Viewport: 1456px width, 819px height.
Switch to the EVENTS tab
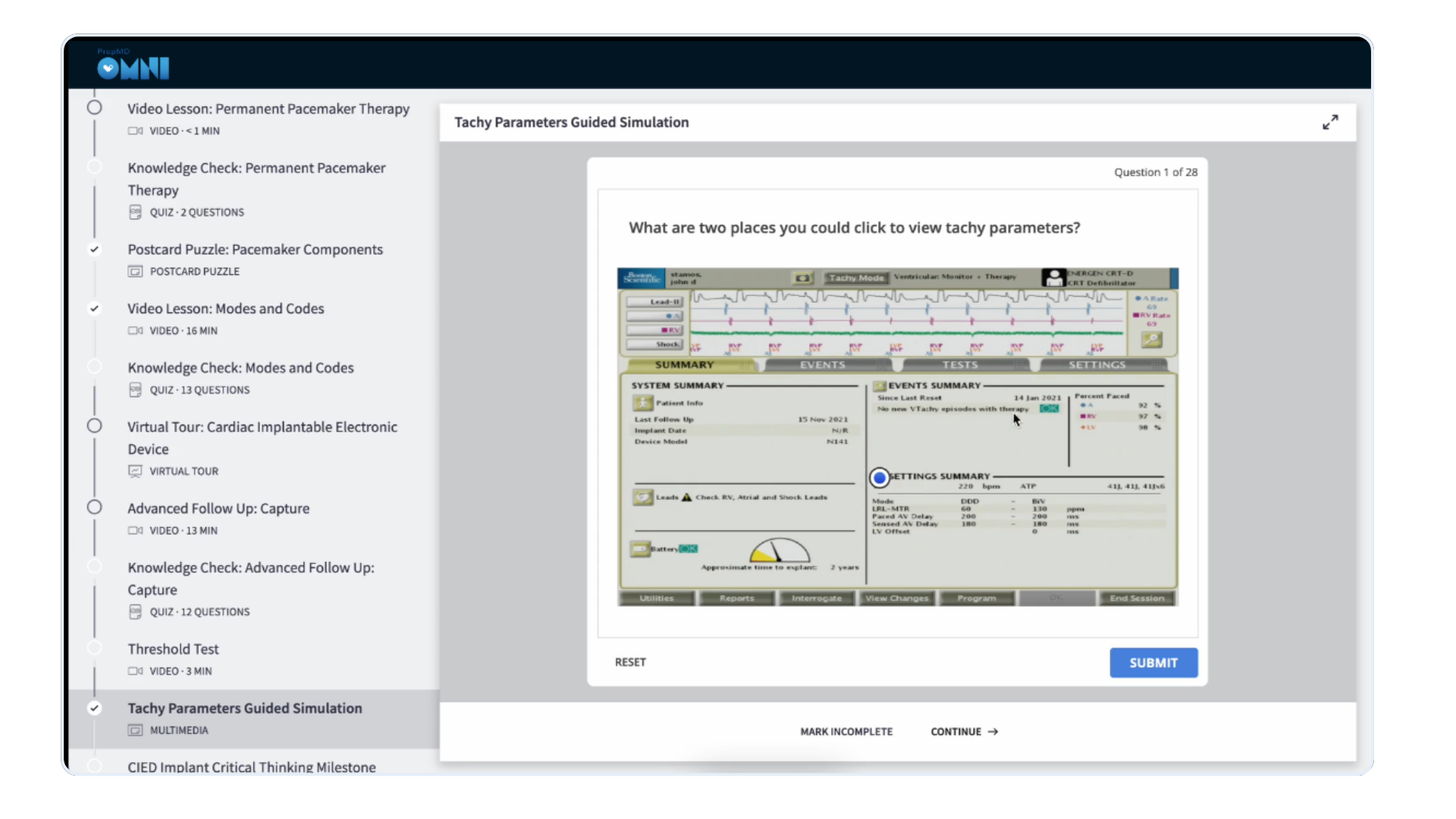click(x=822, y=365)
